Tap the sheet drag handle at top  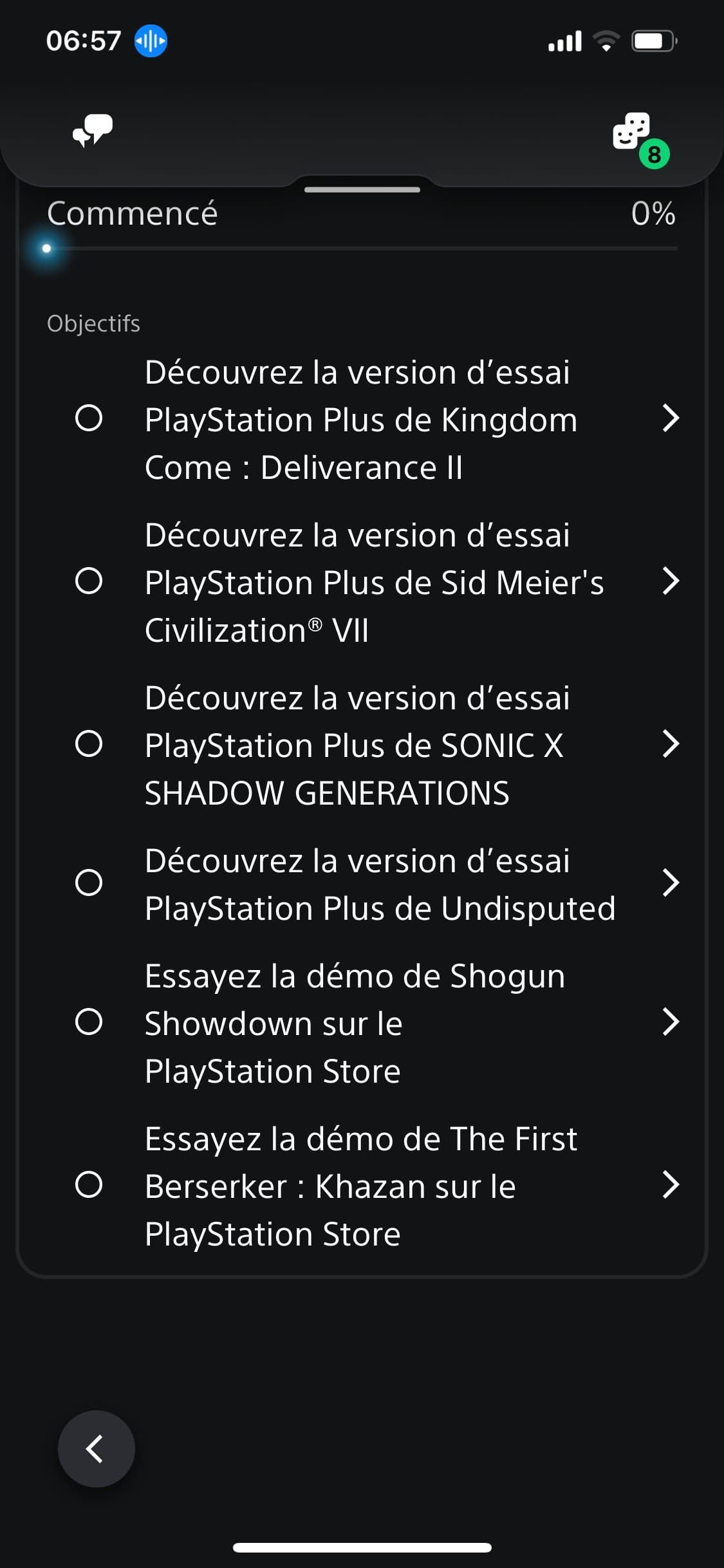(362, 189)
